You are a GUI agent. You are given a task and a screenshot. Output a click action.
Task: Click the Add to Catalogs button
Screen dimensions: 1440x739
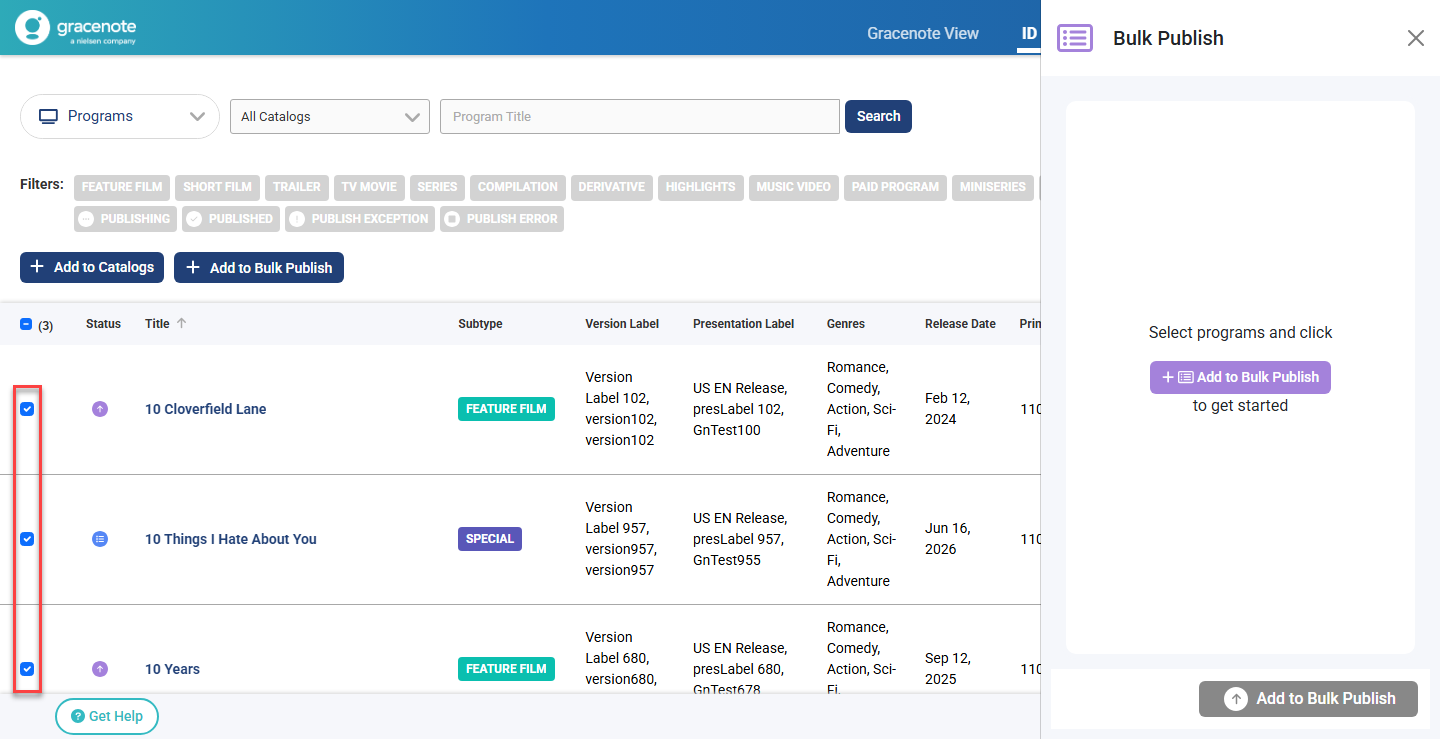(x=92, y=267)
